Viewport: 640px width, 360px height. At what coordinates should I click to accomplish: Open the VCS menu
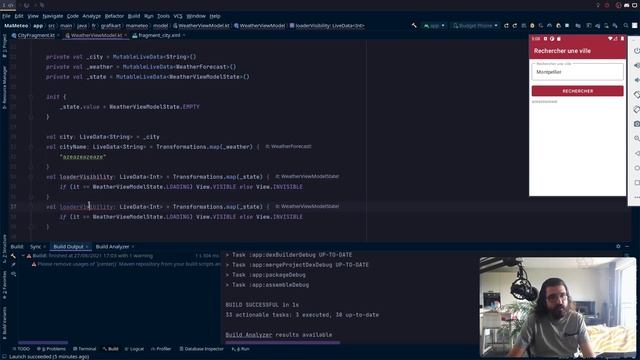click(x=178, y=16)
